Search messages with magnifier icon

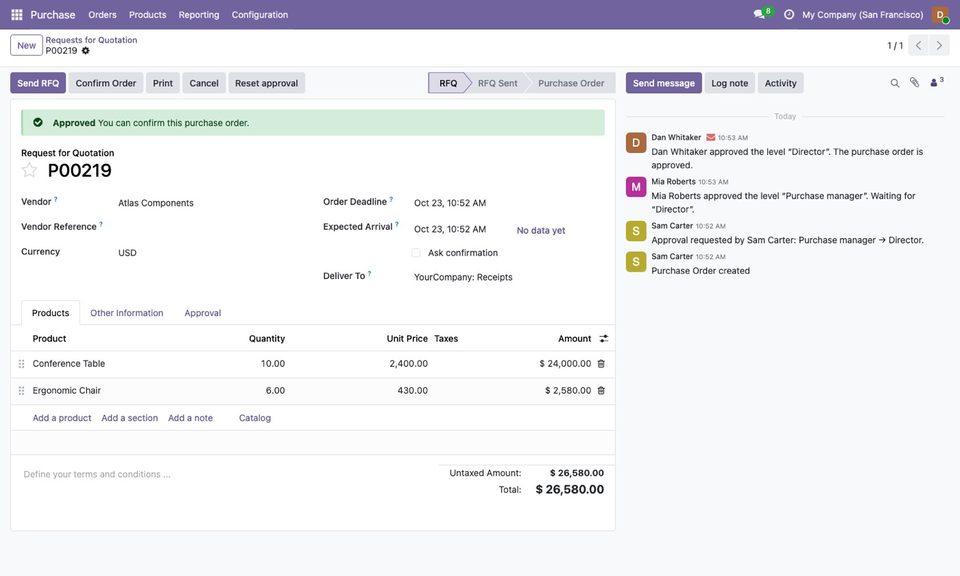click(894, 83)
